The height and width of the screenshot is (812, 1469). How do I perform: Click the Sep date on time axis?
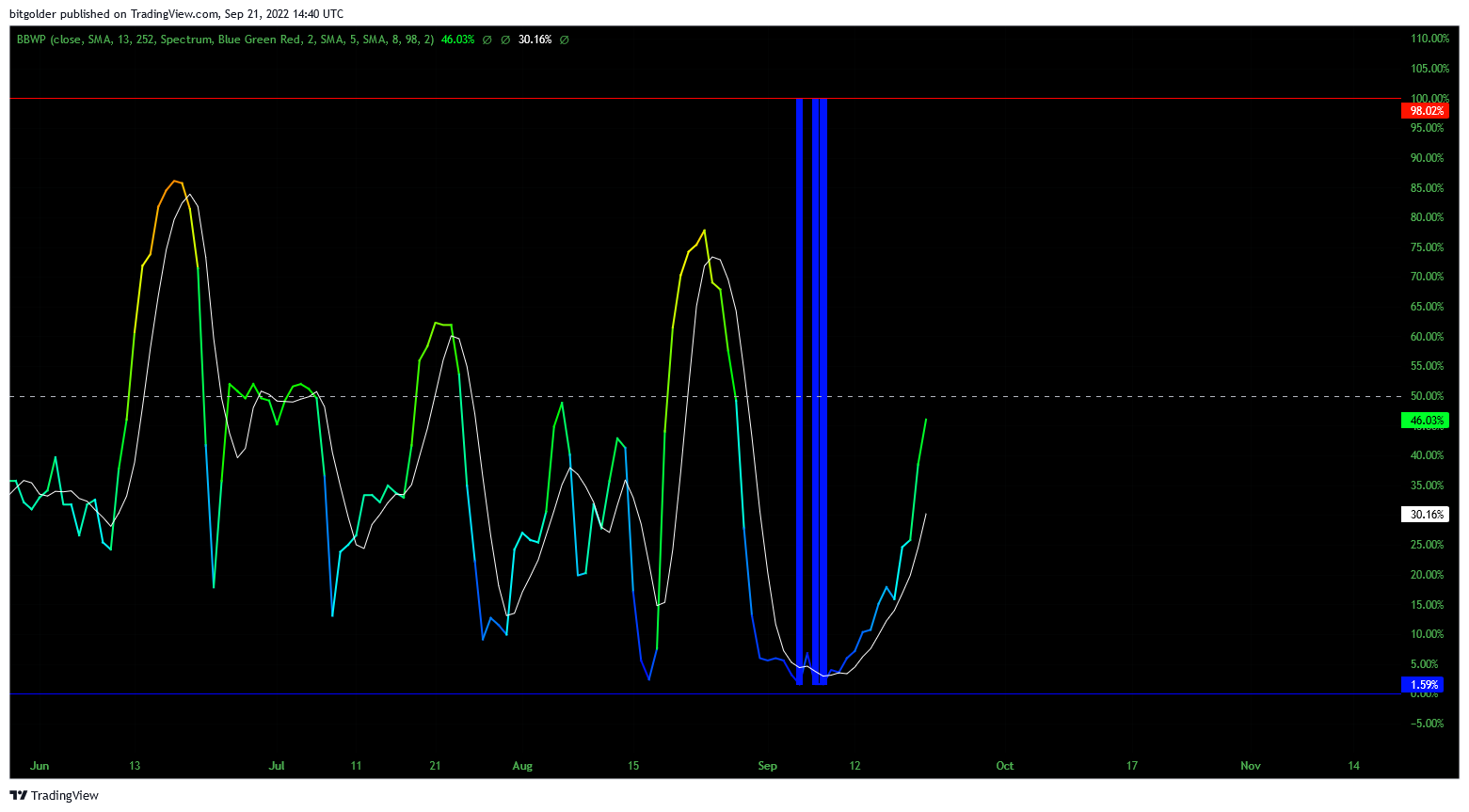[768, 766]
